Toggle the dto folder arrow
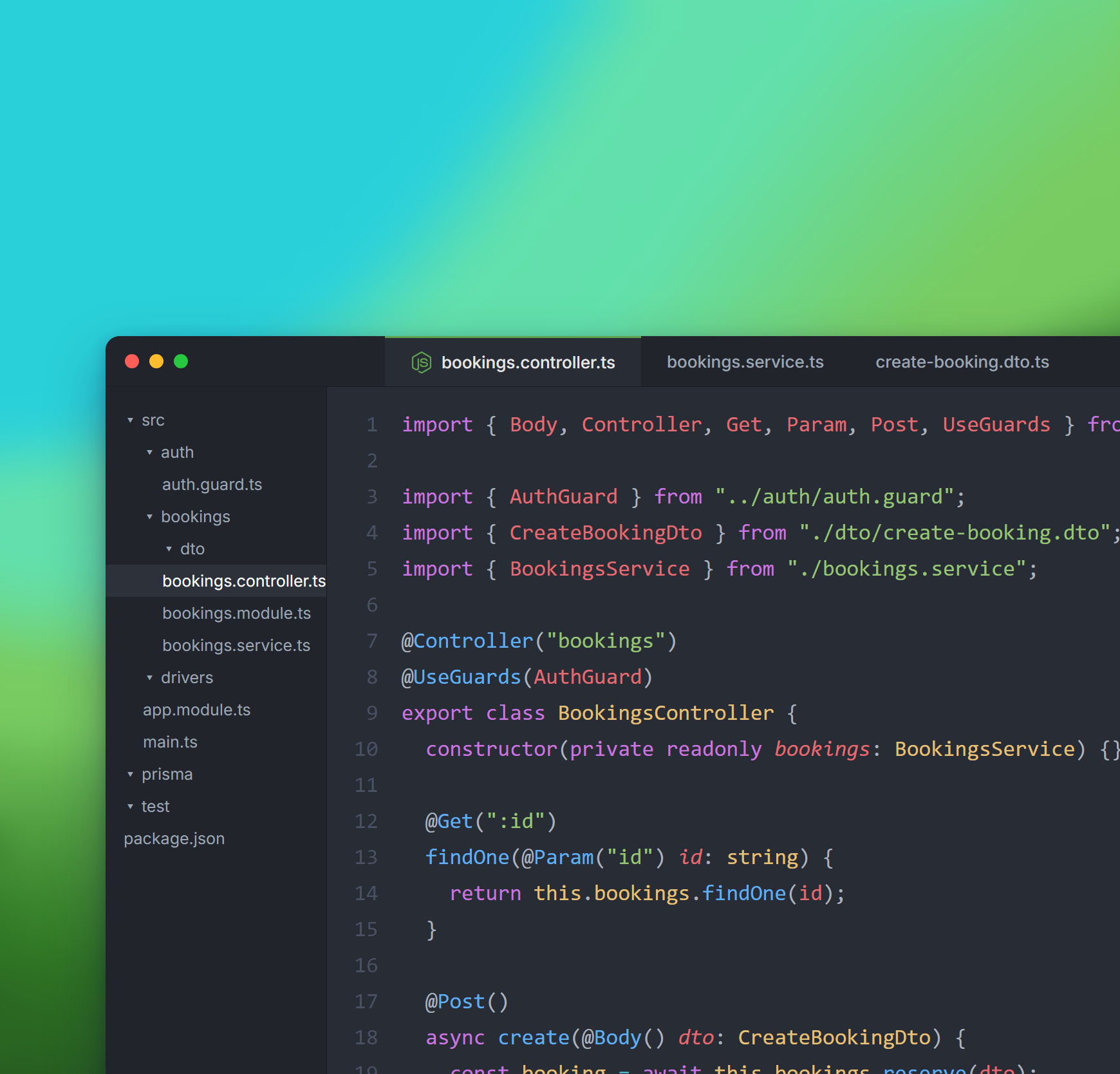This screenshot has width=1120, height=1074. click(x=169, y=549)
